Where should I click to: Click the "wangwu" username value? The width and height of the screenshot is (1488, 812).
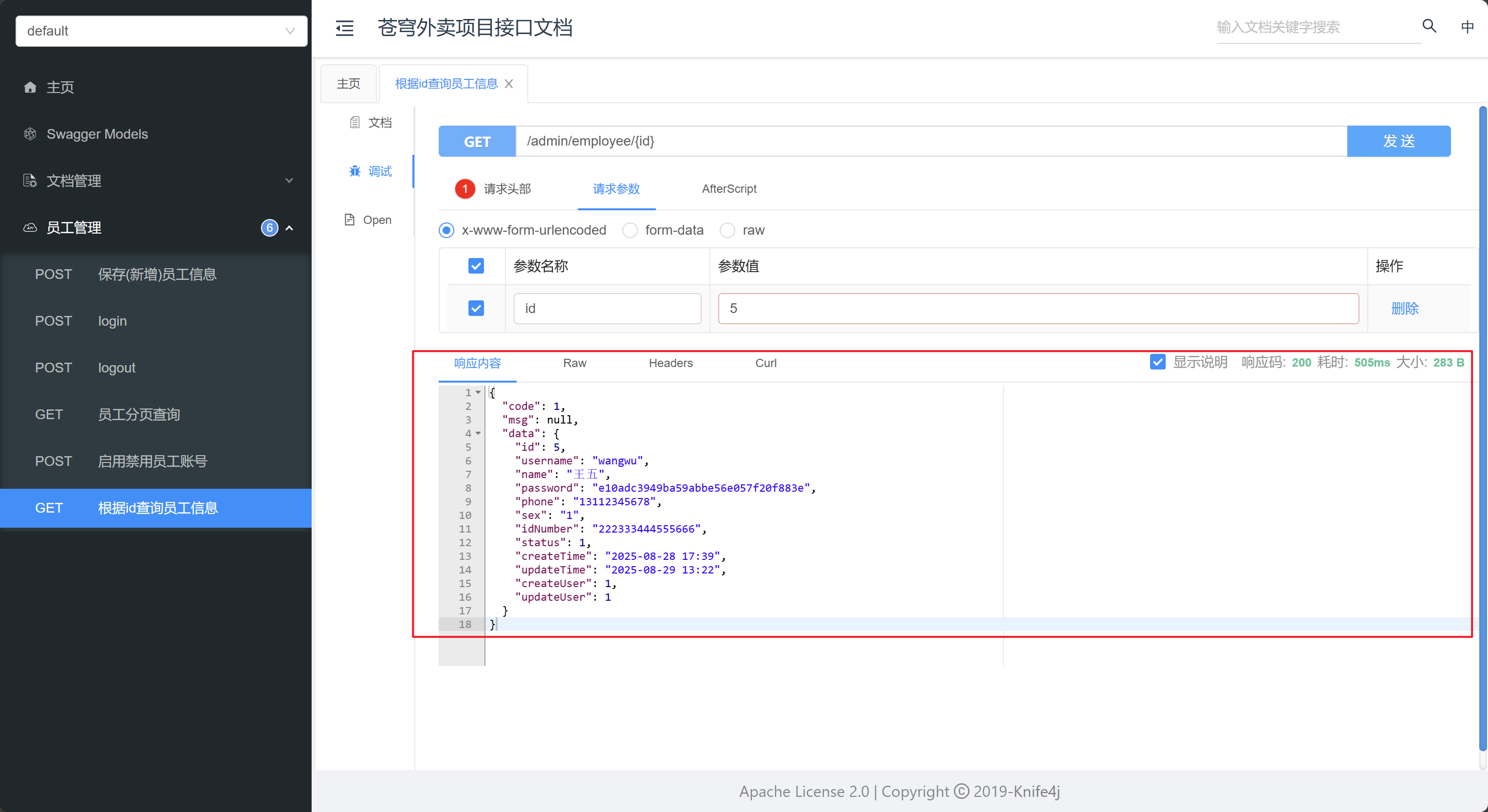(x=617, y=461)
